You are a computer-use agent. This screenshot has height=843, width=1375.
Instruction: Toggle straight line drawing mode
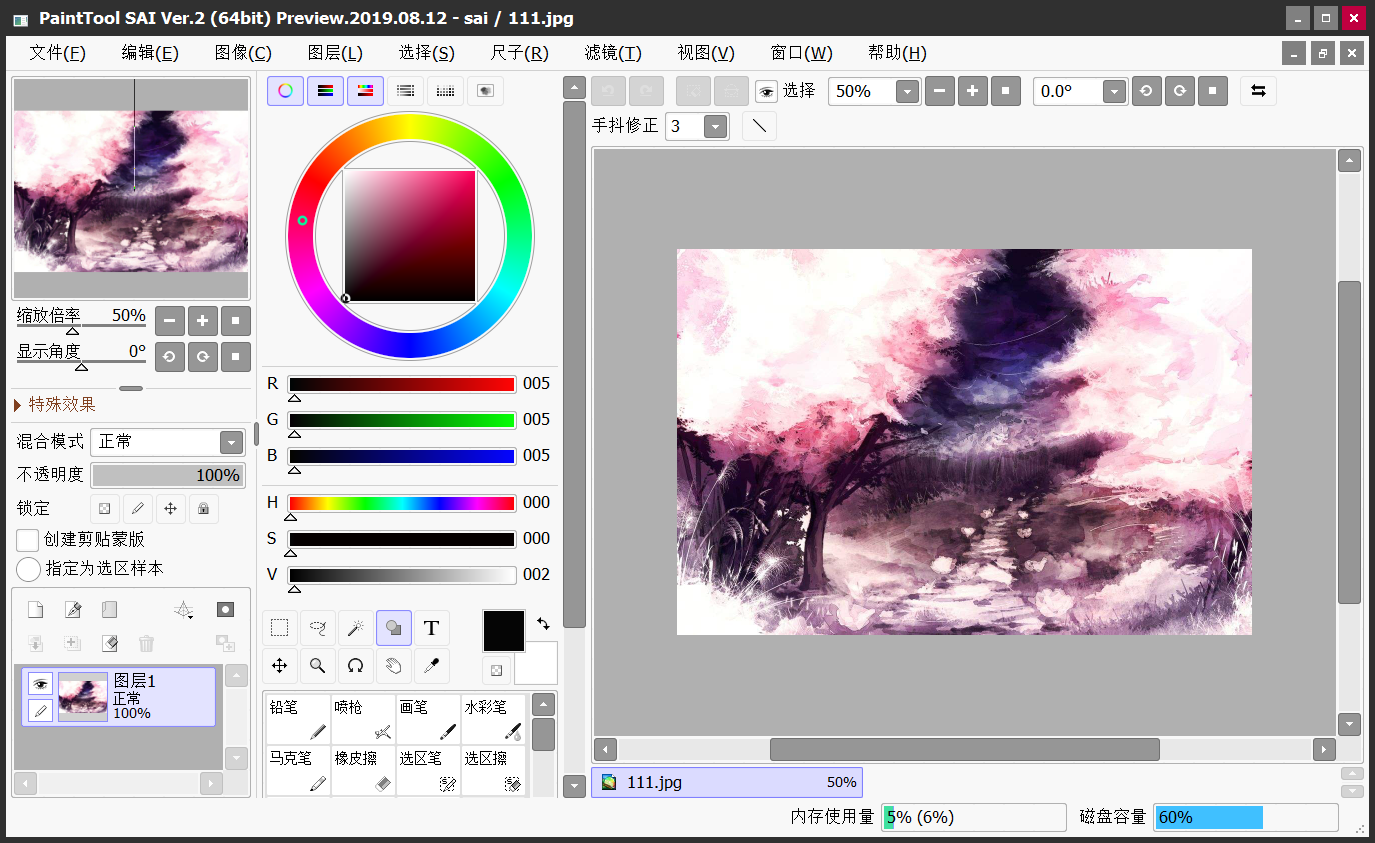pyautogui.click(x=759, y=126)
